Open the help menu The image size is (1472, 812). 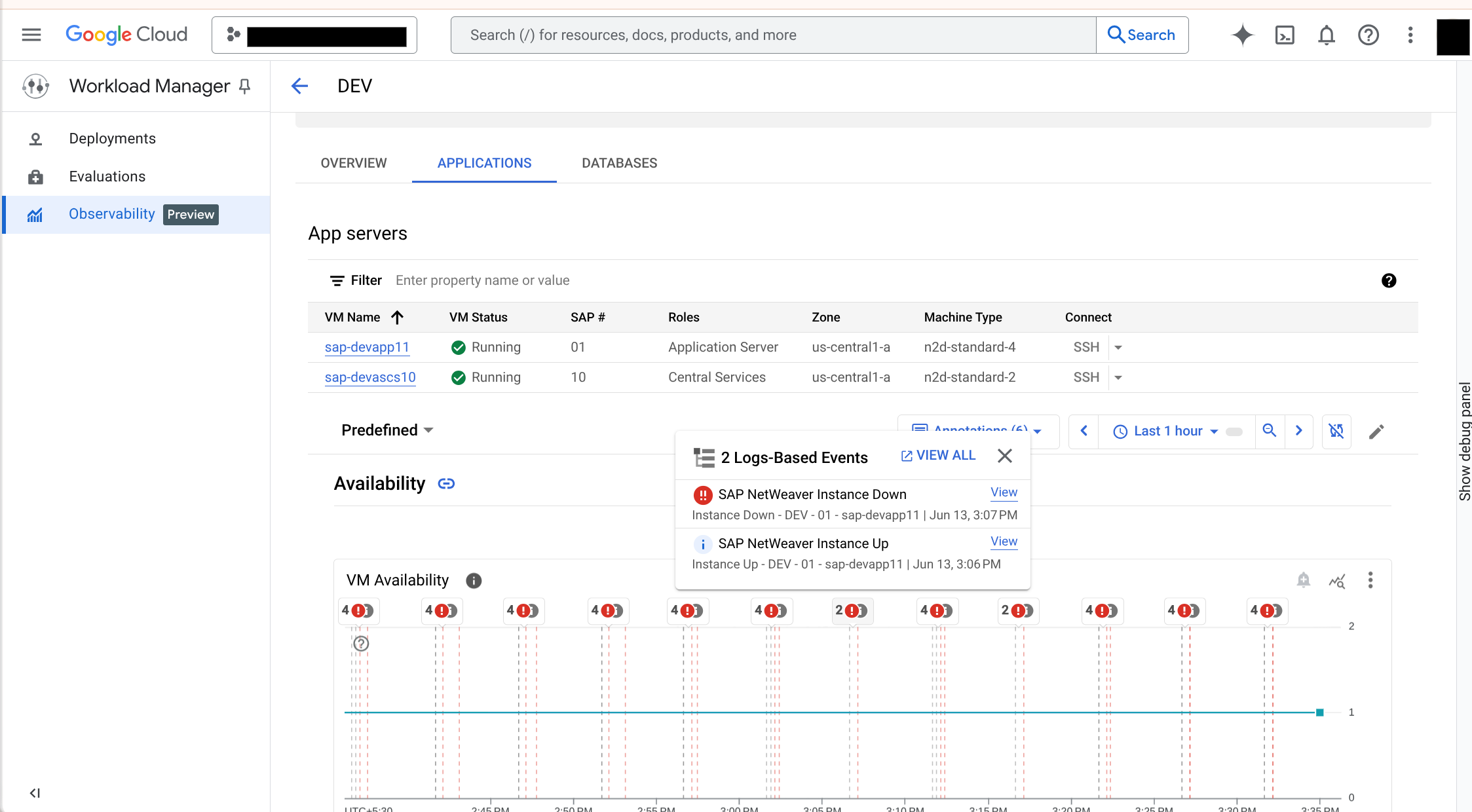click(1368, 35)
